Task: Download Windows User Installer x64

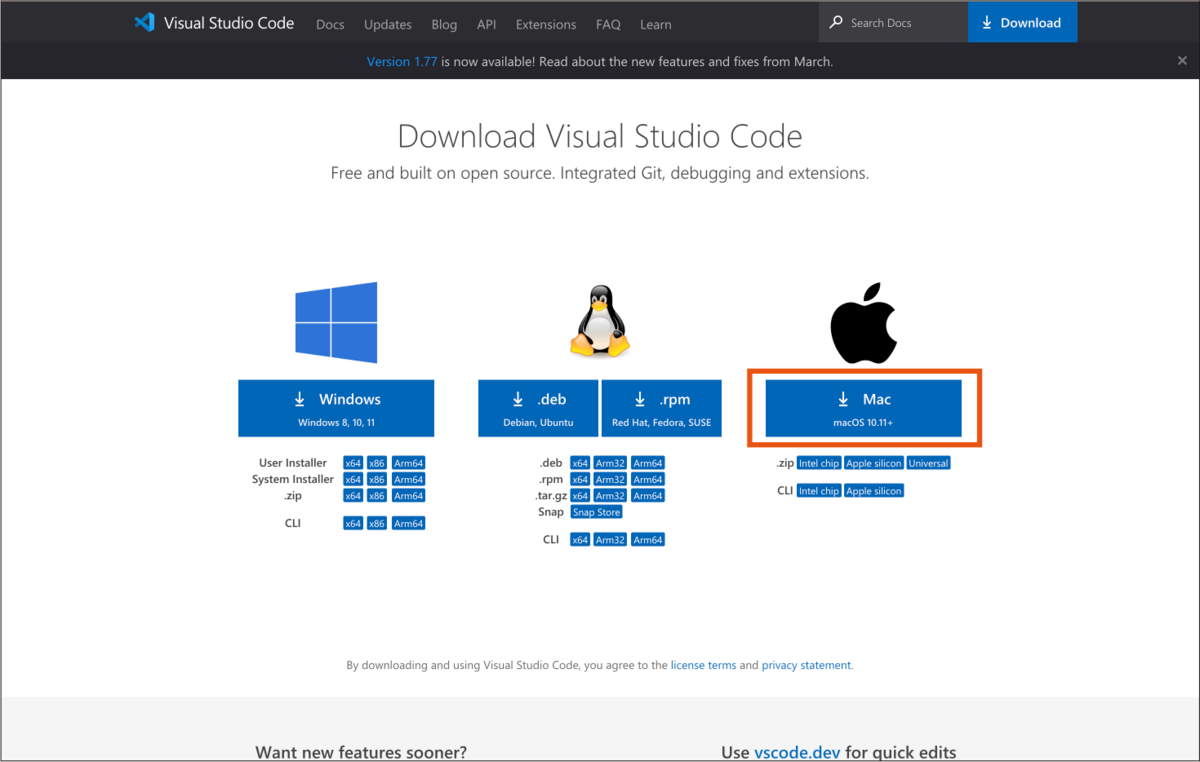Action: tap(353, 464)
